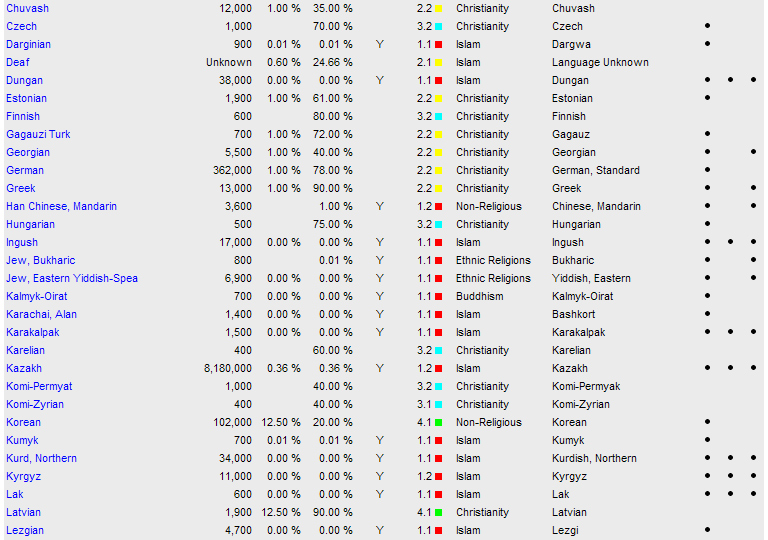Viewport: 768px width, 540px height.
Task: Click 'Komi-Permyak' language cell
Action: [x=586, y=387]
